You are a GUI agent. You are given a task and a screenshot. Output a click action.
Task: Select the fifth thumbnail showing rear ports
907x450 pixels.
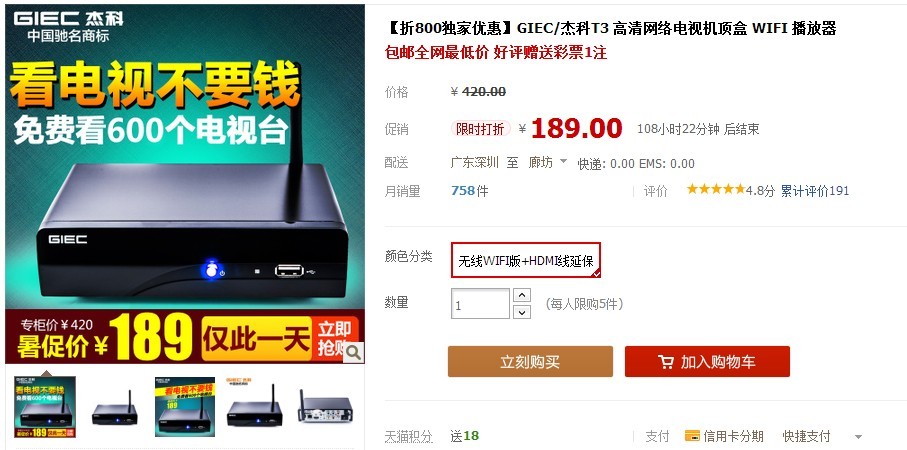325,407
